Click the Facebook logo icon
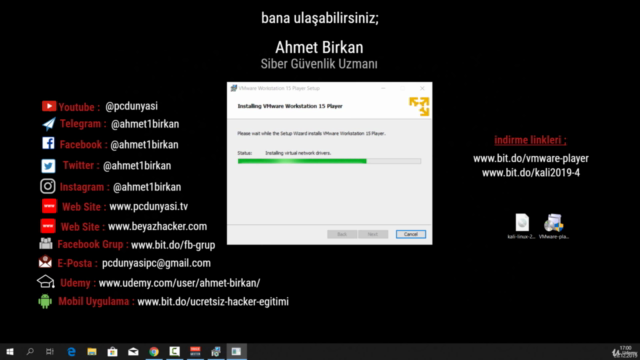Screen dimensions: 640x360 48,143
